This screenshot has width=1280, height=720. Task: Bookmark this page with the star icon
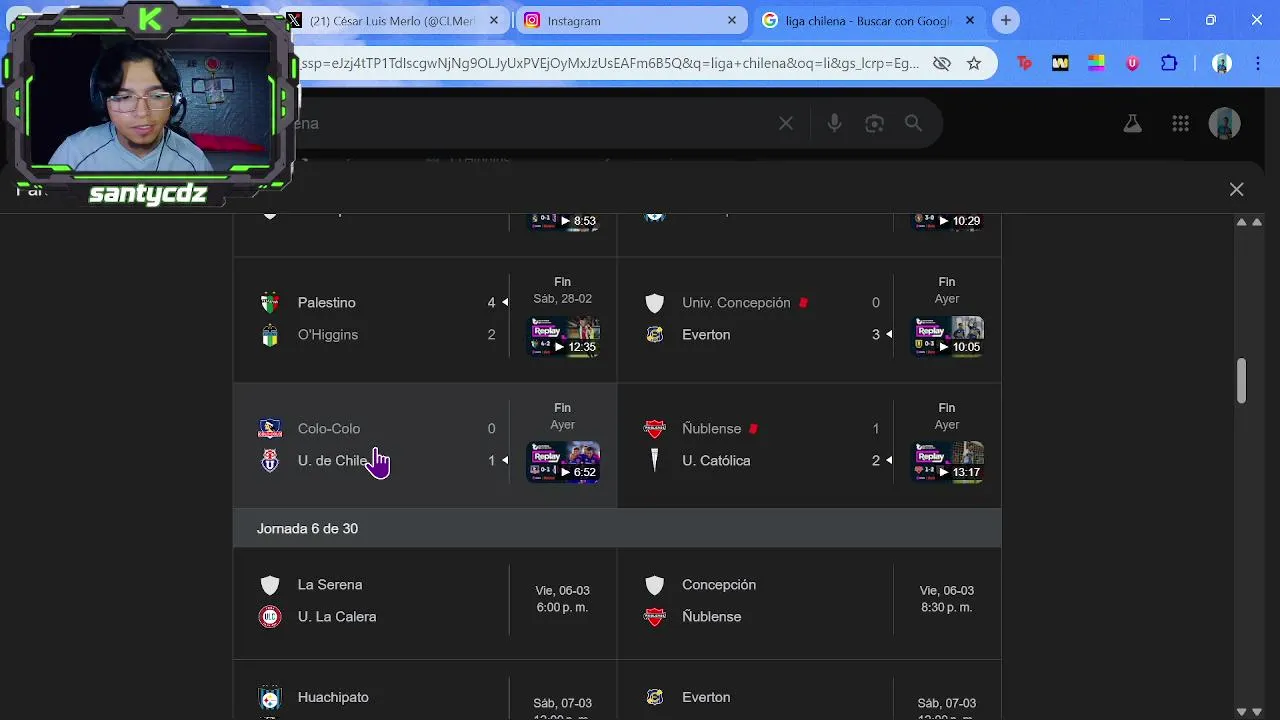pyautogui.click(x=973, y=63)
